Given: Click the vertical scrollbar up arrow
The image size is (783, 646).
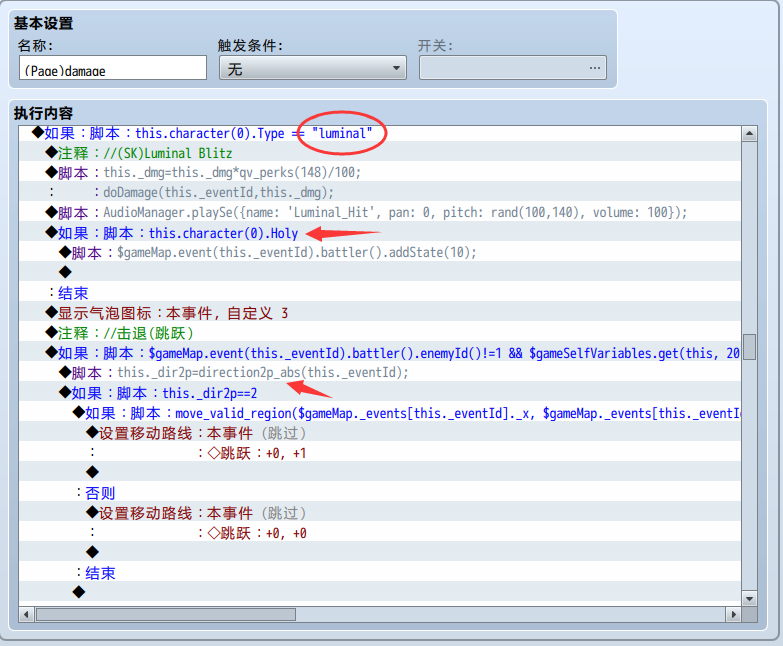Looking at the screenshot, I should [x=750, y=133].
